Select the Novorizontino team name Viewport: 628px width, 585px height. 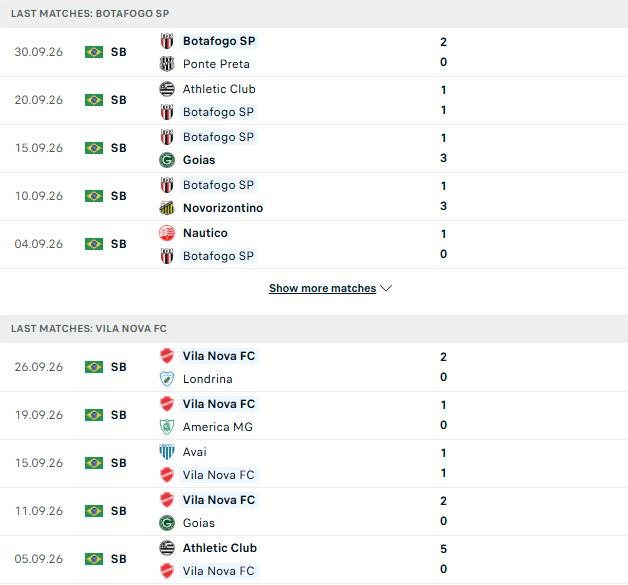223,208
